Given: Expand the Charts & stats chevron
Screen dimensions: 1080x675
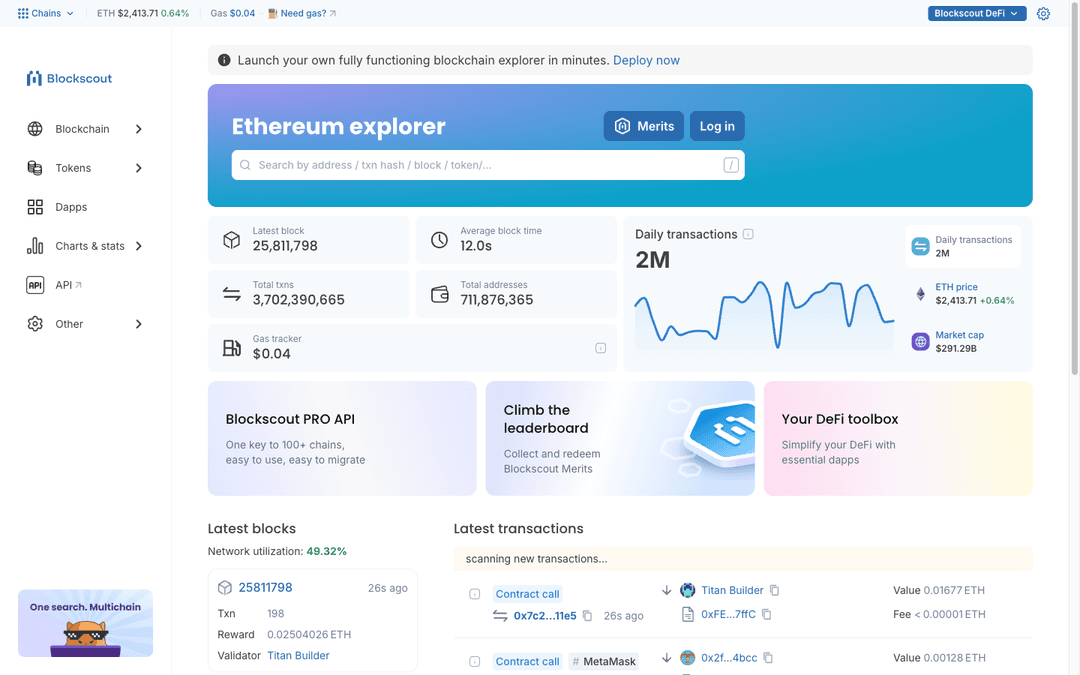Looking at the screenshot, I should pyautogui.click(x=138, y=246).
